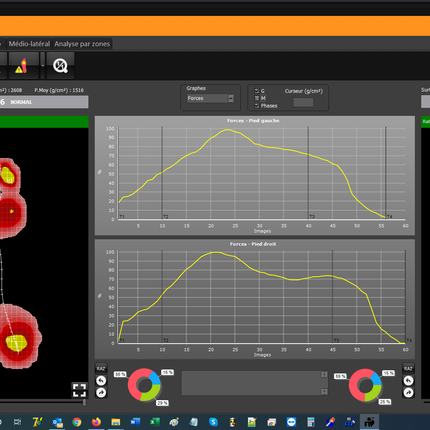Viewport: 430px width, 430px height.
Task: Open the foot risk warning tool icon
Action: click(23, 65)
